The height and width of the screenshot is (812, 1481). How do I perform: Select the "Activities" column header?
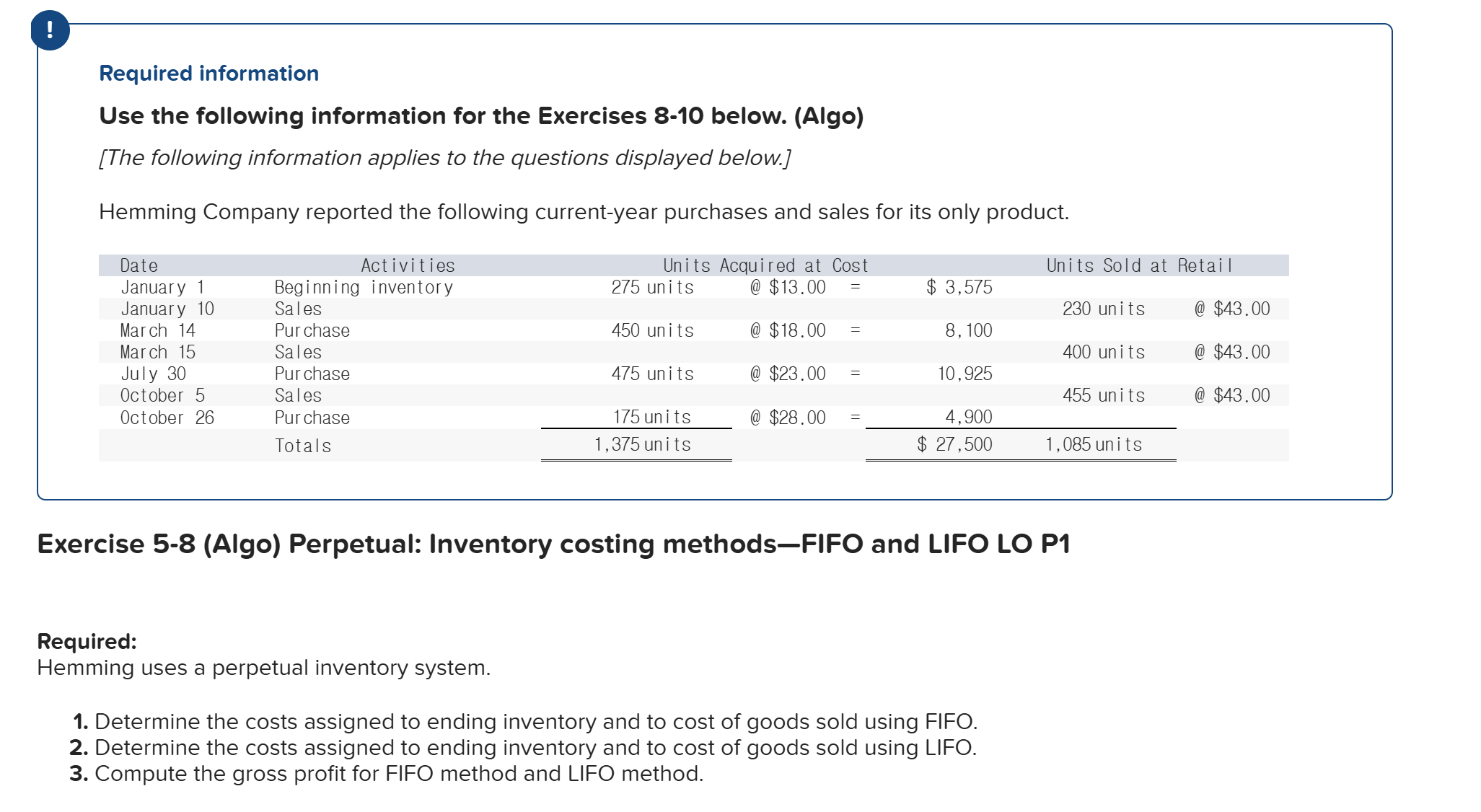point(408,265)
